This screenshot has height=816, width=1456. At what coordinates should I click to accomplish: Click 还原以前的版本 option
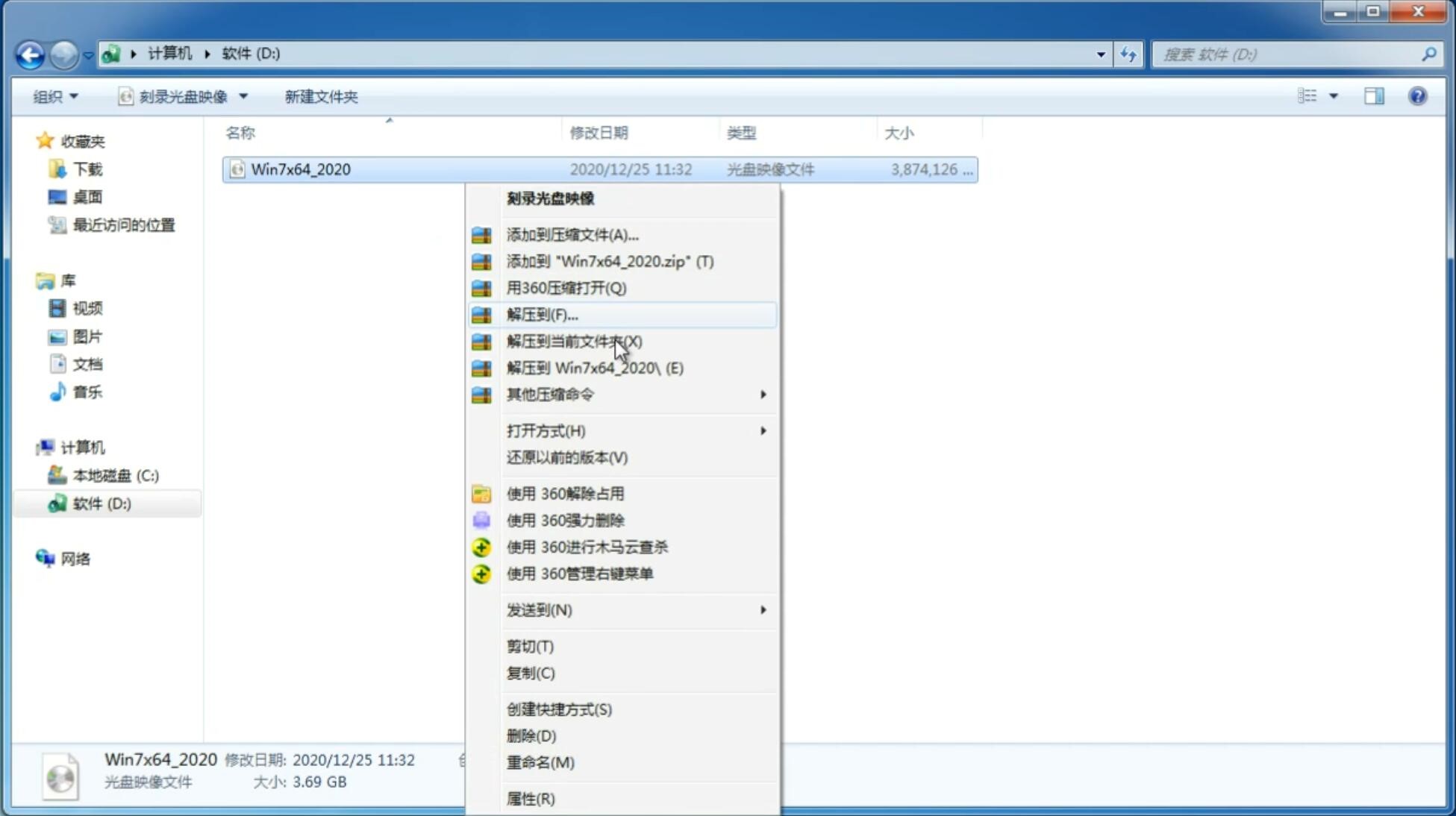click(567, 457)
